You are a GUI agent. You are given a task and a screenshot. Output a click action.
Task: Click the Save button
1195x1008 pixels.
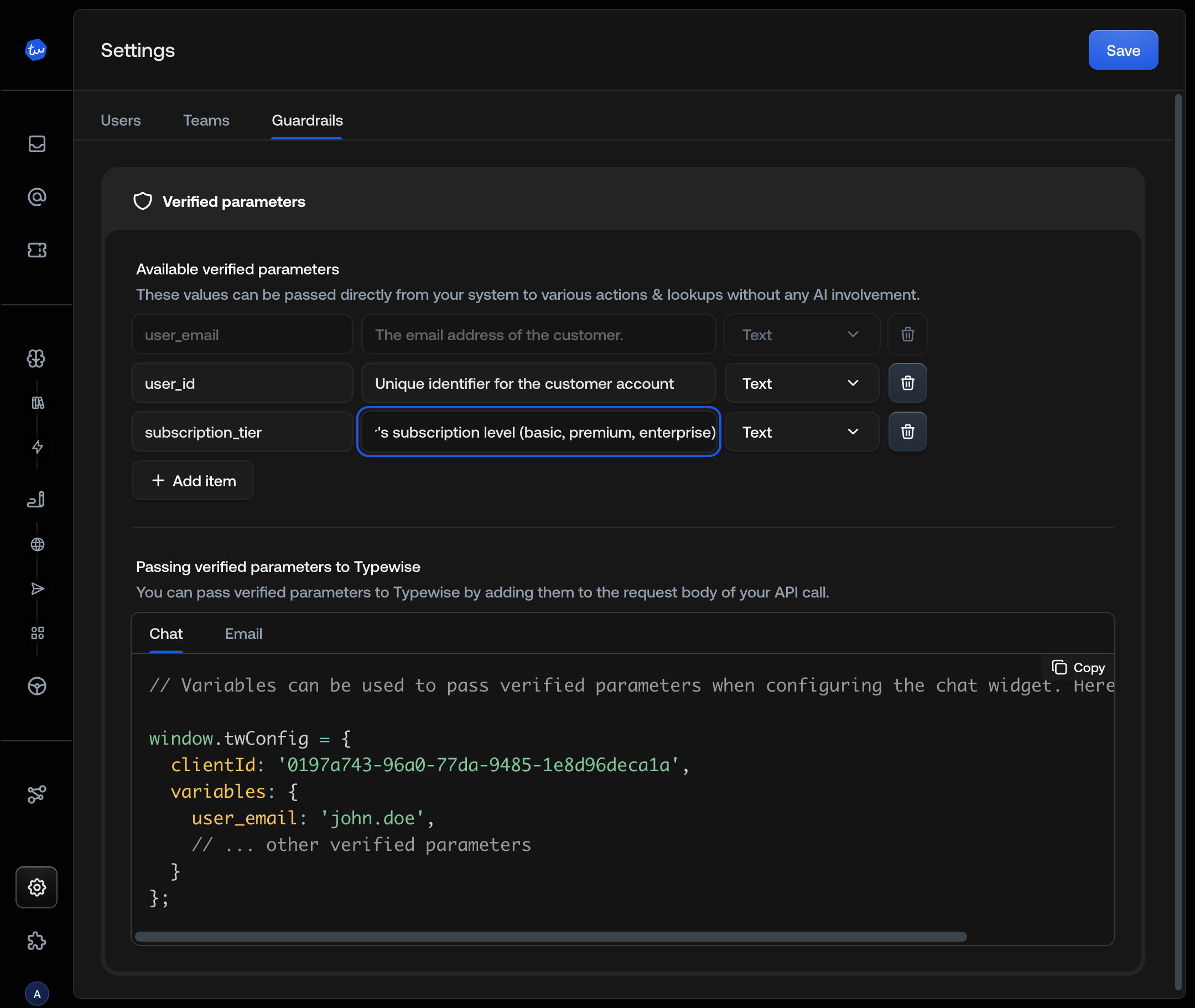click(1122, 50)
